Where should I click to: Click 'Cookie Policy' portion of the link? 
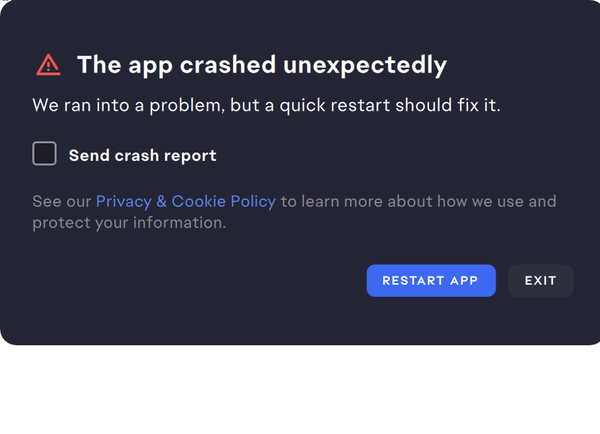click(223, 201)
